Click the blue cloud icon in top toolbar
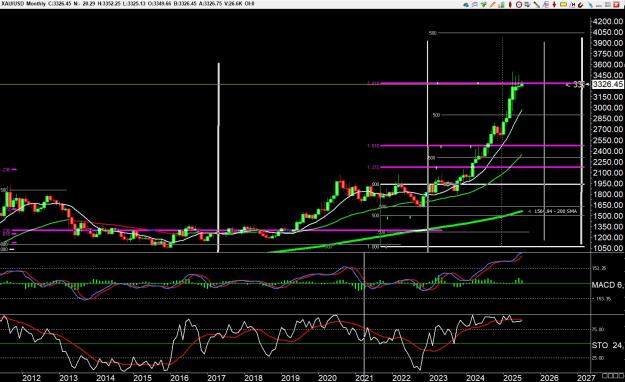 [466, 5]
